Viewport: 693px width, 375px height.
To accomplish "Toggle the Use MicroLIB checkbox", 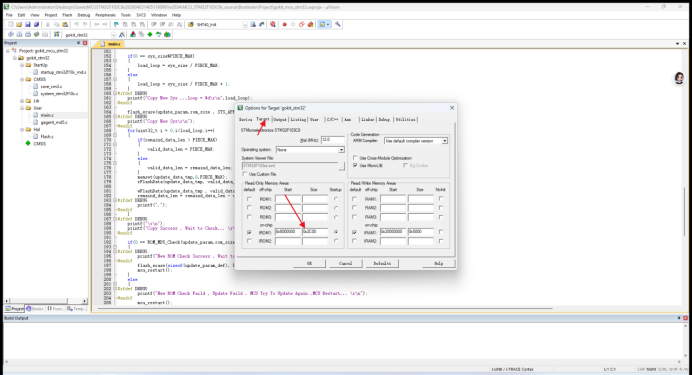I will point(355,165).
